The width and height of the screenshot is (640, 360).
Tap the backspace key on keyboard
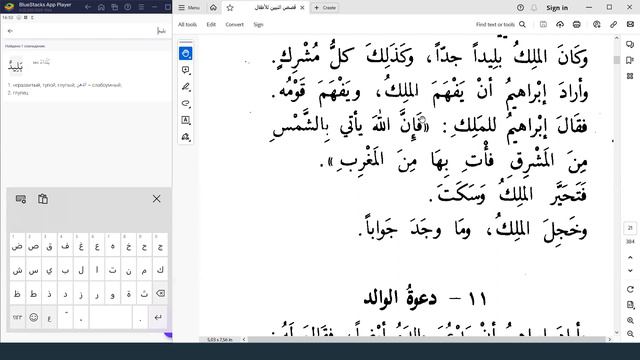coord(160,293)
